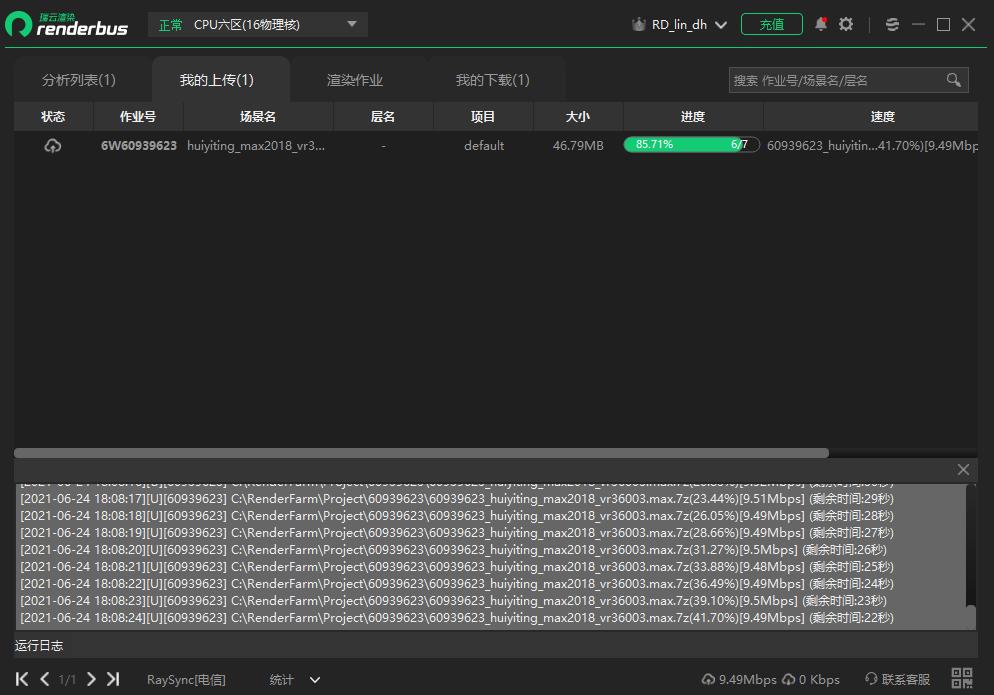This screenshot has width=994, height=695.
Task: Click the search magnifier icon
Action: (x=953, y=80)
